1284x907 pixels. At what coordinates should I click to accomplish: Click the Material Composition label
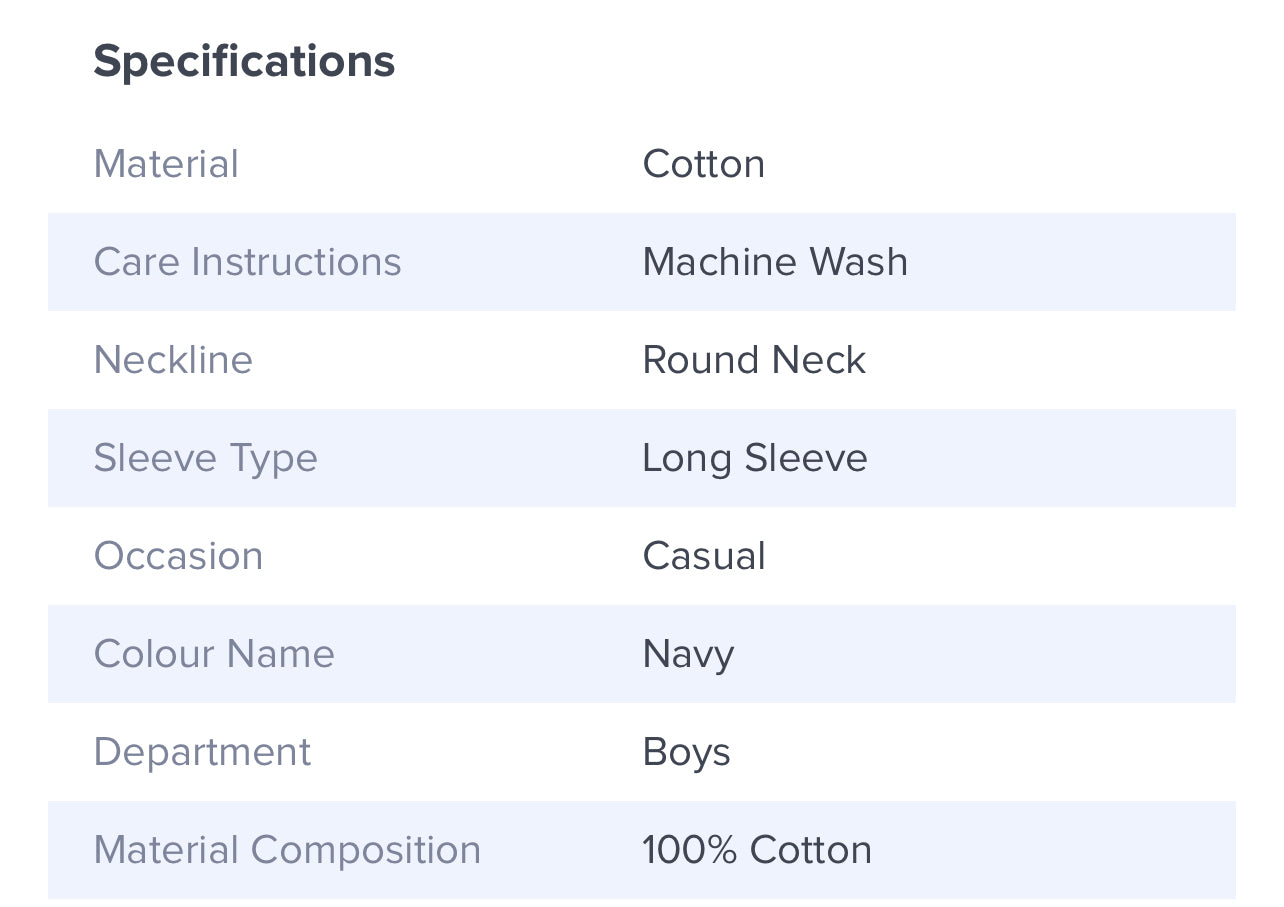click(287, 850)
